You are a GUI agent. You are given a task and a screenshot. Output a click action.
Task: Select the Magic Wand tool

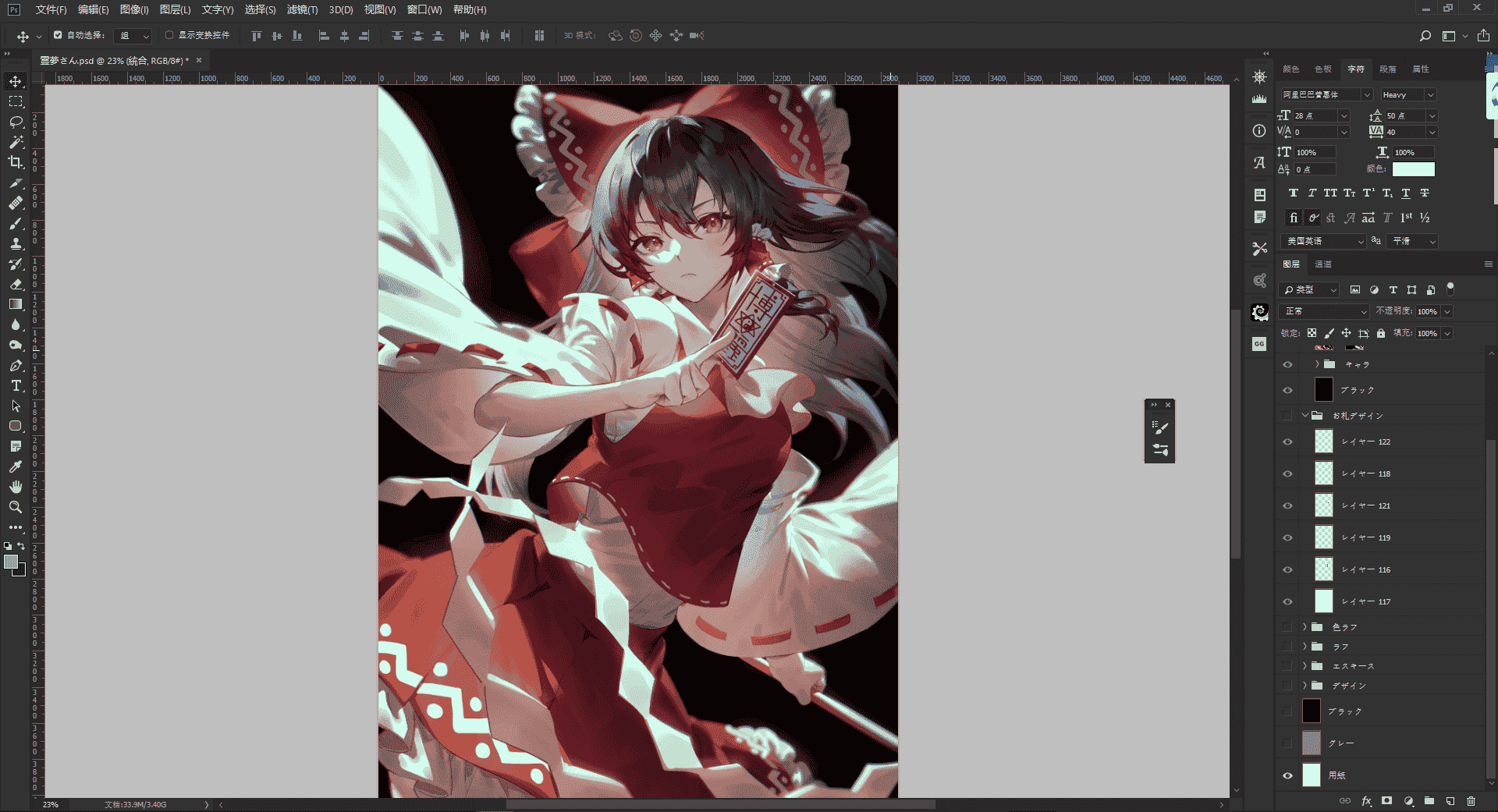click(x=16, y=142)
